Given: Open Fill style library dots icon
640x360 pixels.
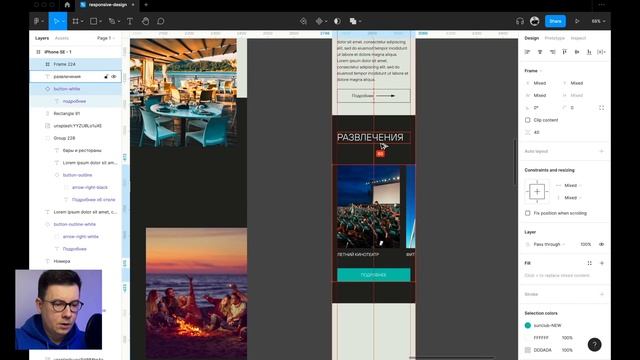Looking at the screenshot, I should (x=589, y=263).
